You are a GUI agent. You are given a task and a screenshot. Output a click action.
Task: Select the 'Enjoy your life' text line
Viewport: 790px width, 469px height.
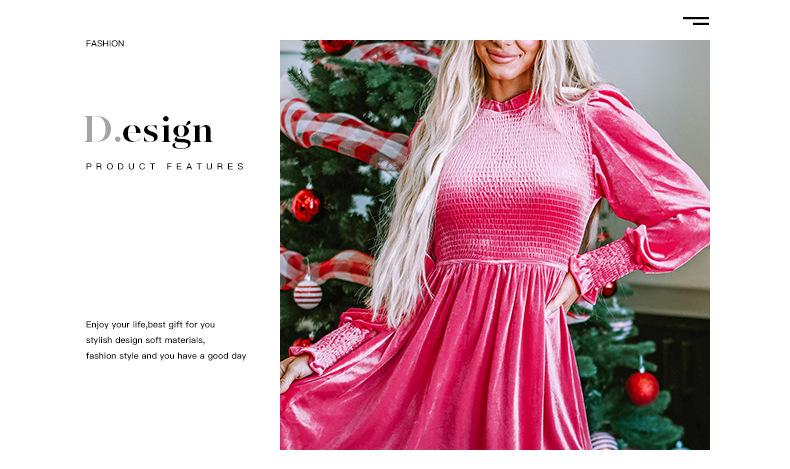(x=150, y=324)
